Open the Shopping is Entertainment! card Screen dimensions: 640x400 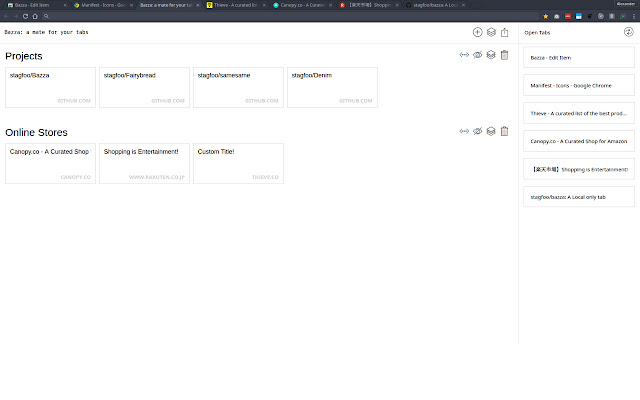144,163
